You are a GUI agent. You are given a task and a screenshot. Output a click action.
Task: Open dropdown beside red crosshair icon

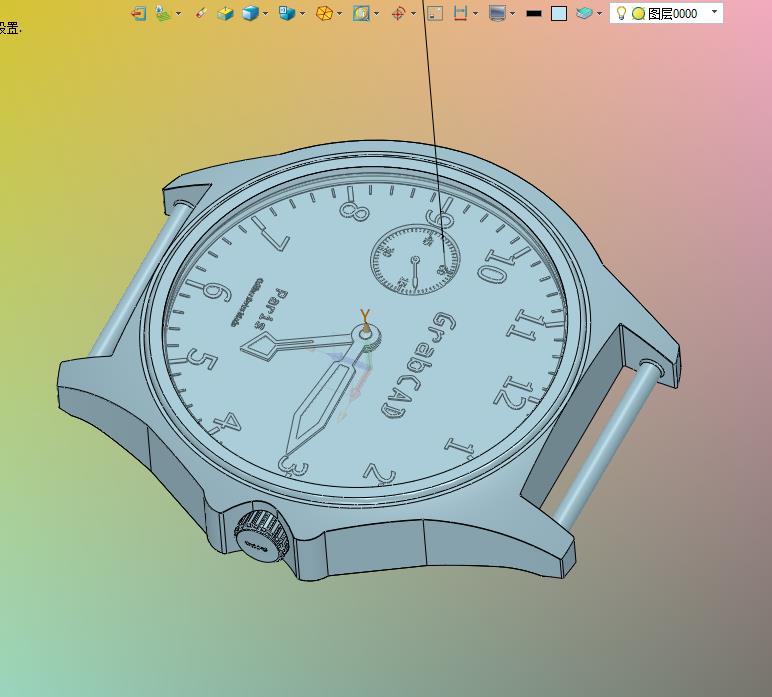click(413, 13)
